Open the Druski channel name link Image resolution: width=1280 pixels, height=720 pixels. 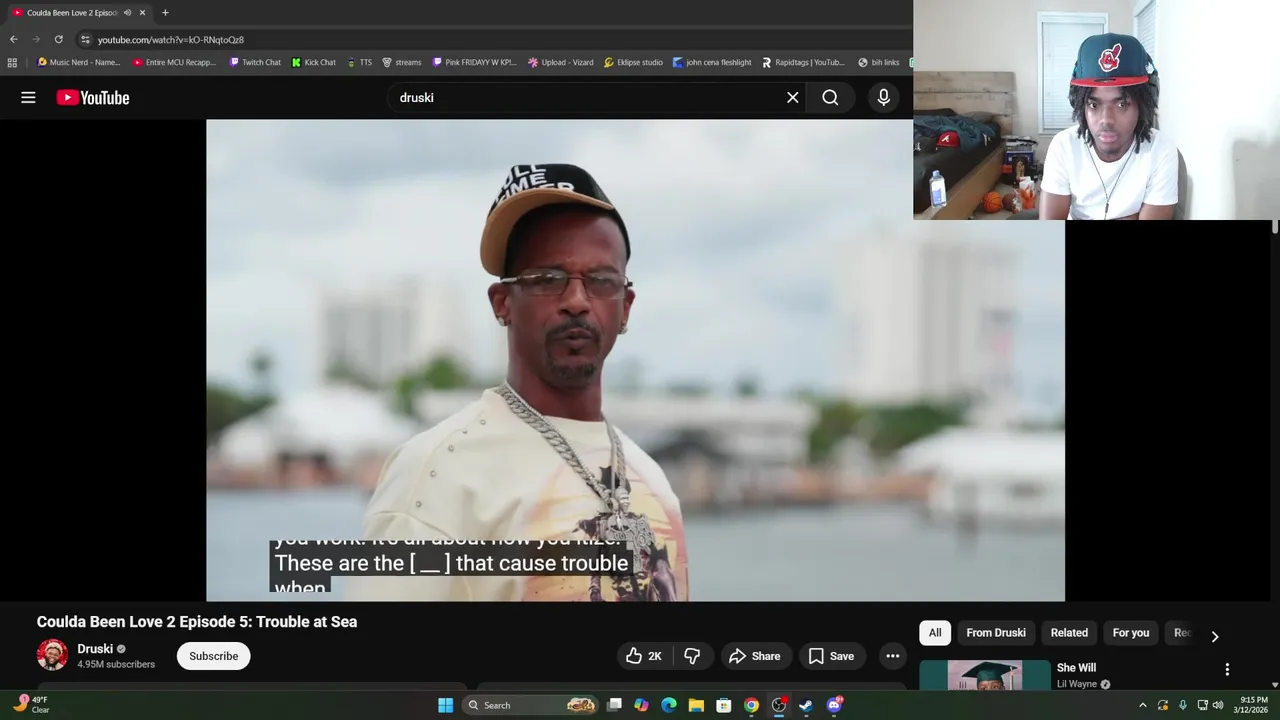(x=95, y=649)
